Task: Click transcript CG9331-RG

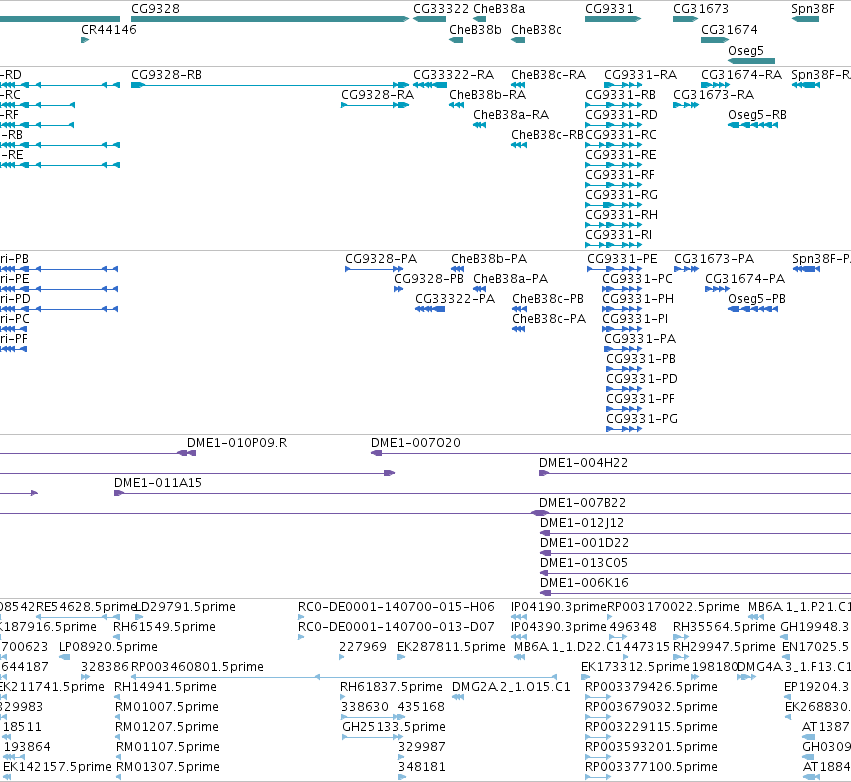Action: 613,205
